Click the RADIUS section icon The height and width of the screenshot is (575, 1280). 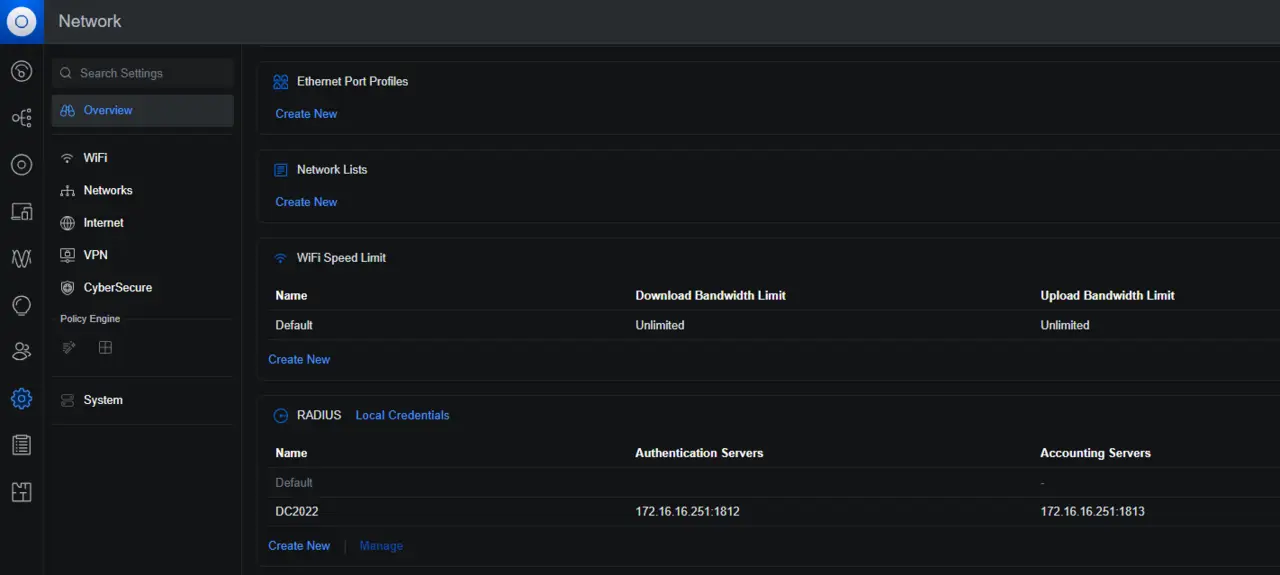(x=281, y=416)
